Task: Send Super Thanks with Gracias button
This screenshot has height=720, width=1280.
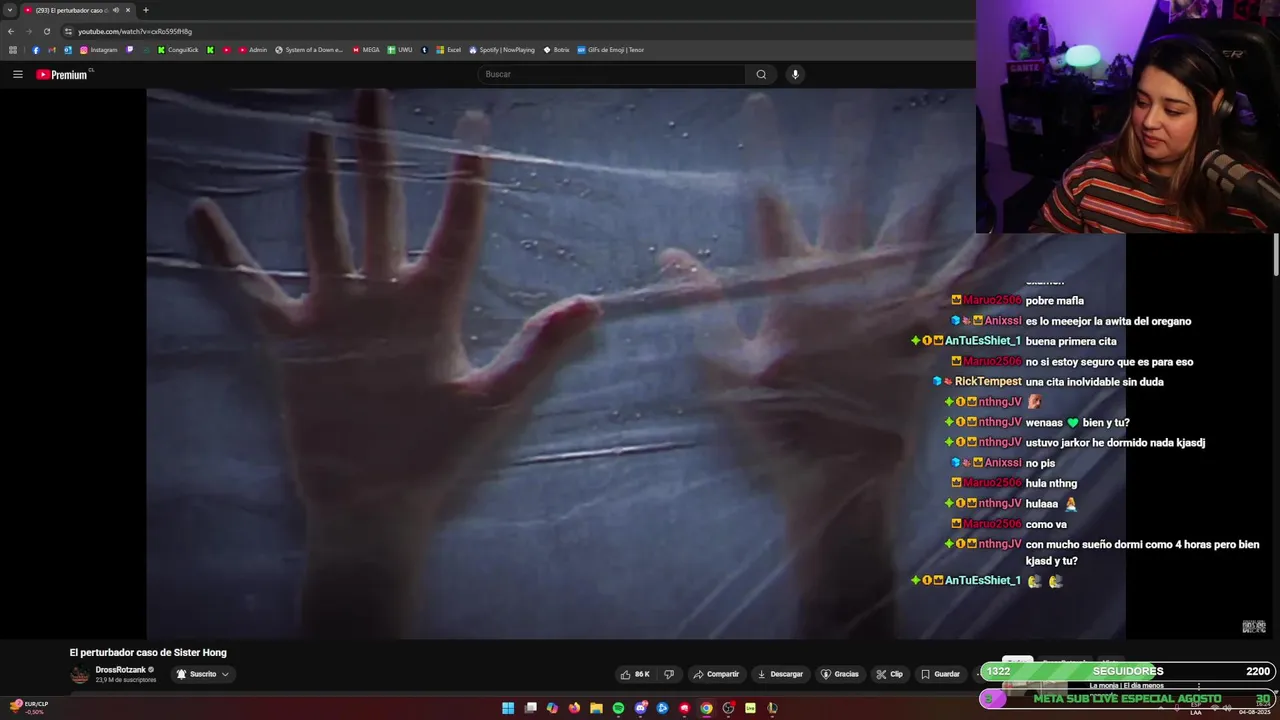Action: (x=840, y=674)
